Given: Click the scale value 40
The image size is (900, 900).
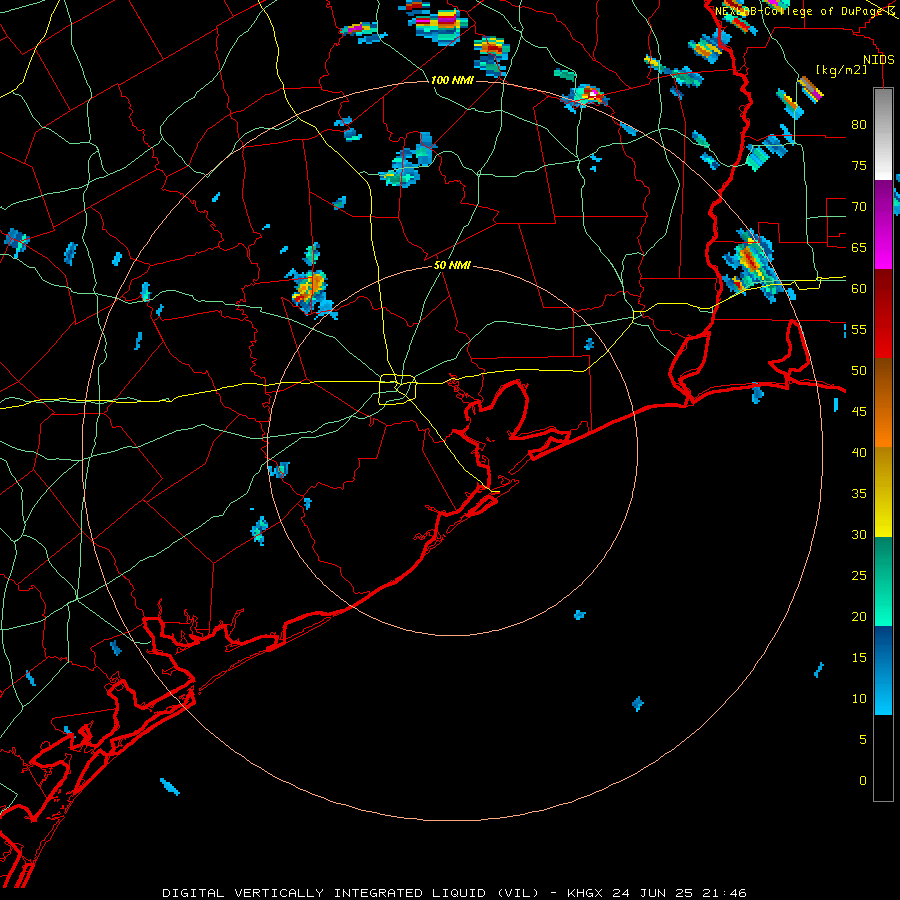Looking at the screenshot, I should pyautogui.click(x=859, y=452).
